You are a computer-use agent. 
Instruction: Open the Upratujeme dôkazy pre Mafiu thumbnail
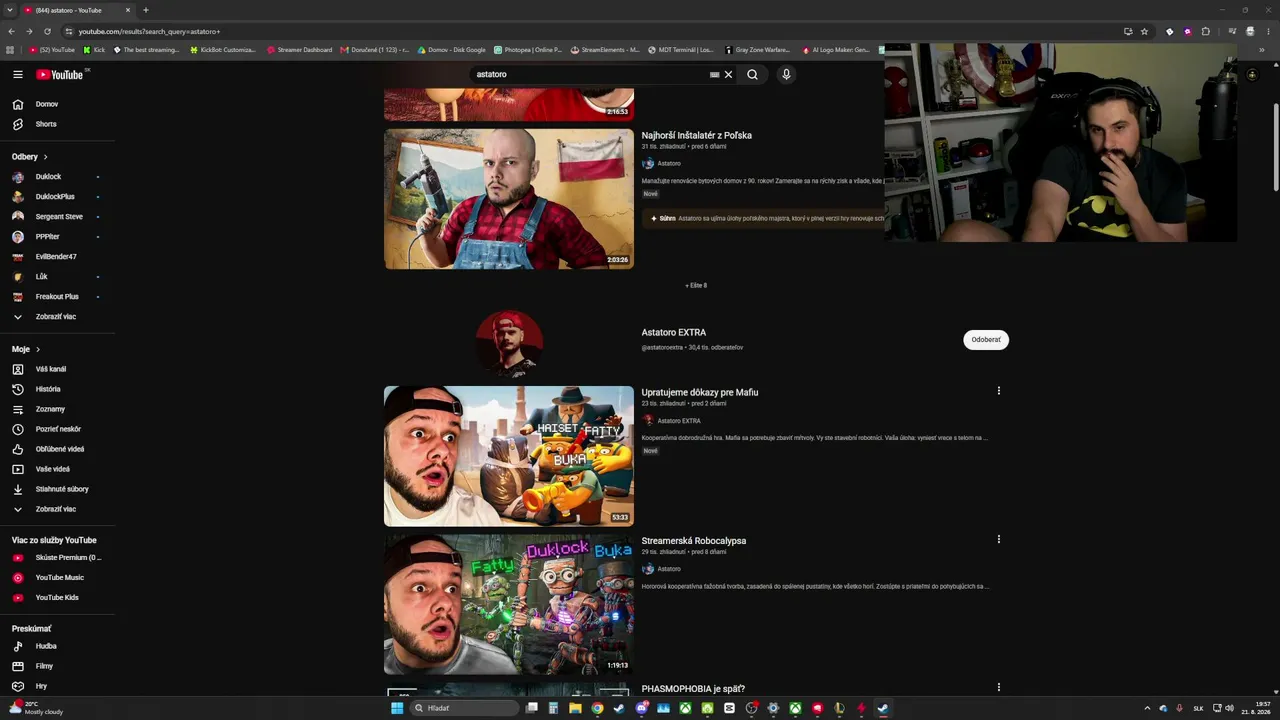pos(509,456)
